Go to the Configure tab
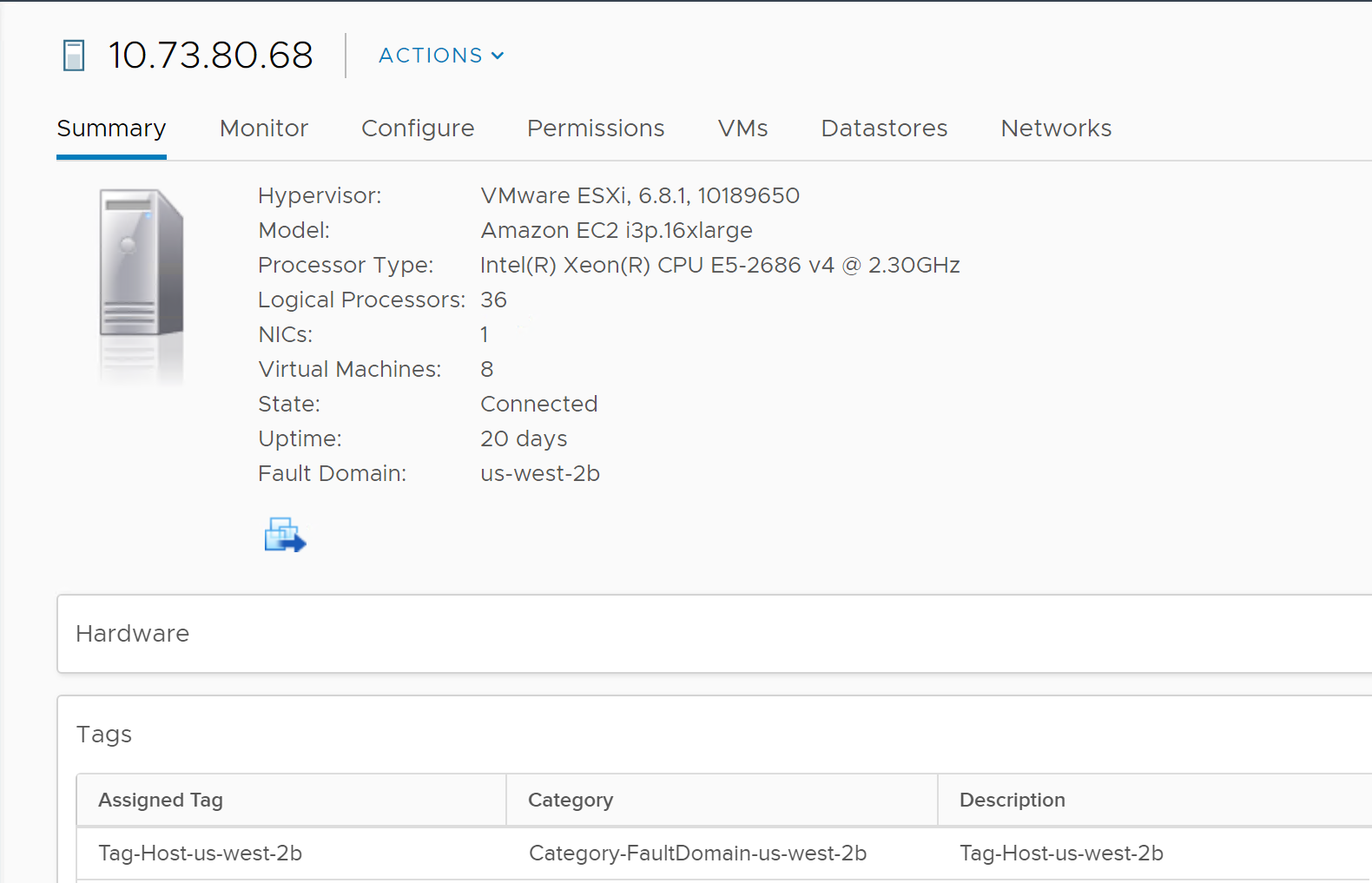Screen dimensions: 1372x883 (x=418, y=128)
